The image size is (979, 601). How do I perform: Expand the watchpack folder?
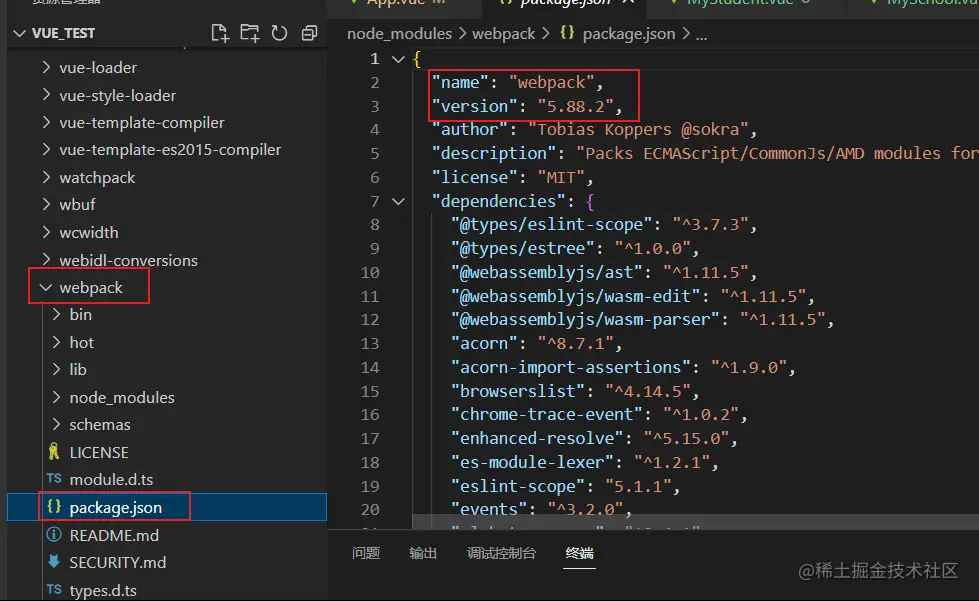46,177
